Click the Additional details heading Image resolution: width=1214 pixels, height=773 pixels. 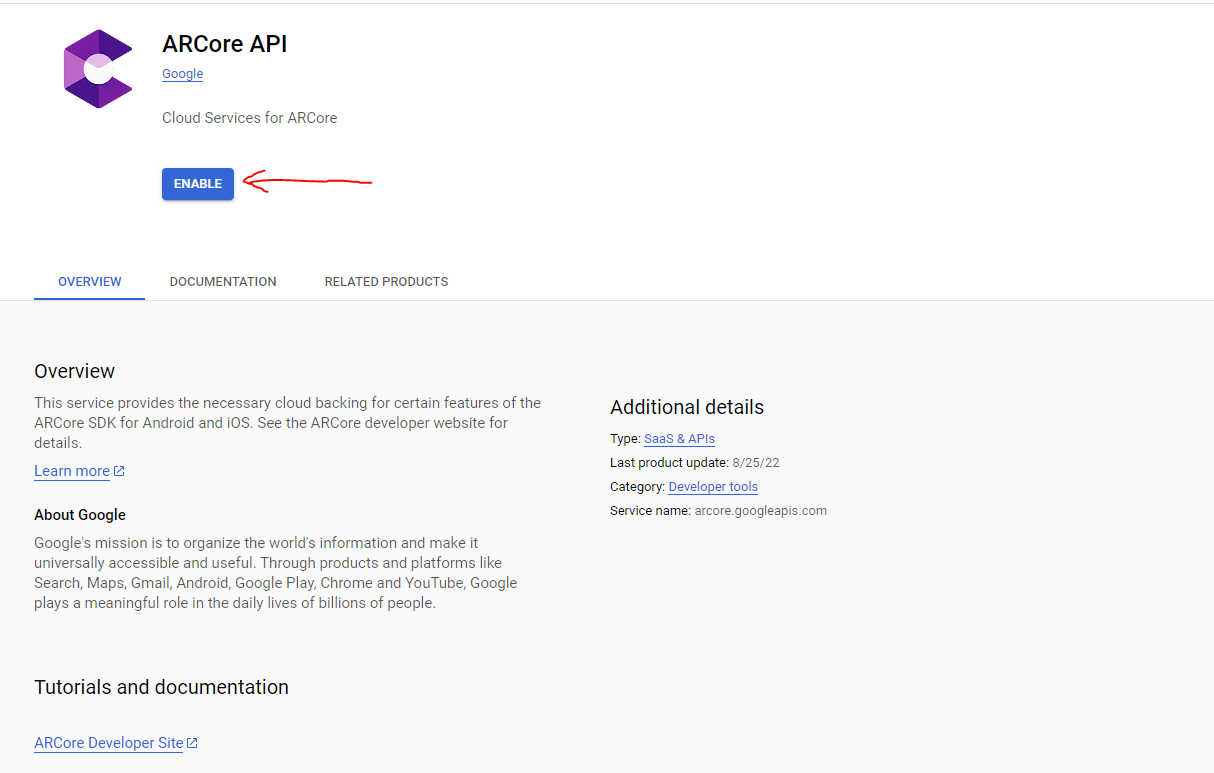point(686,407)
